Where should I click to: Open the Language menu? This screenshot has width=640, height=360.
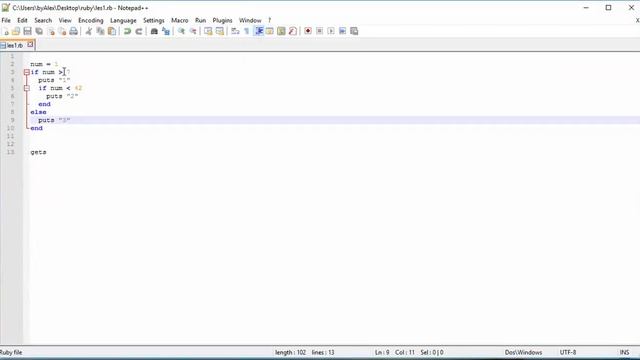[123, 20]
